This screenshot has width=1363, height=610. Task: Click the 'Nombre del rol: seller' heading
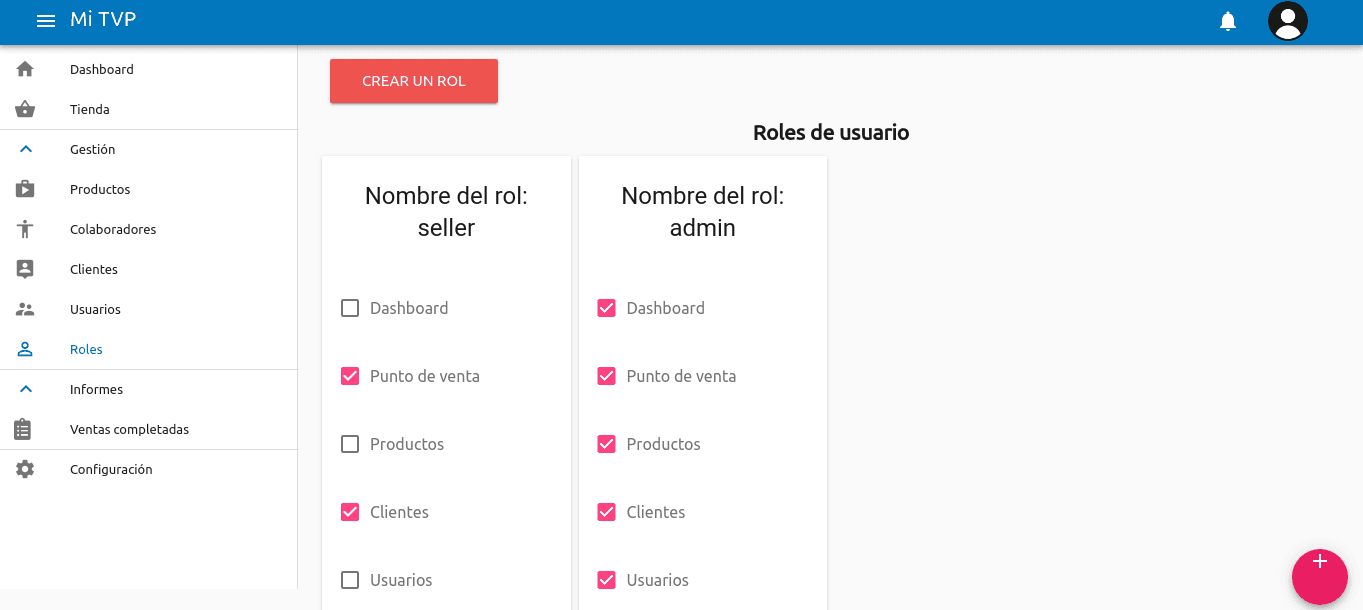pyautogui.click(x=446, y=212)
